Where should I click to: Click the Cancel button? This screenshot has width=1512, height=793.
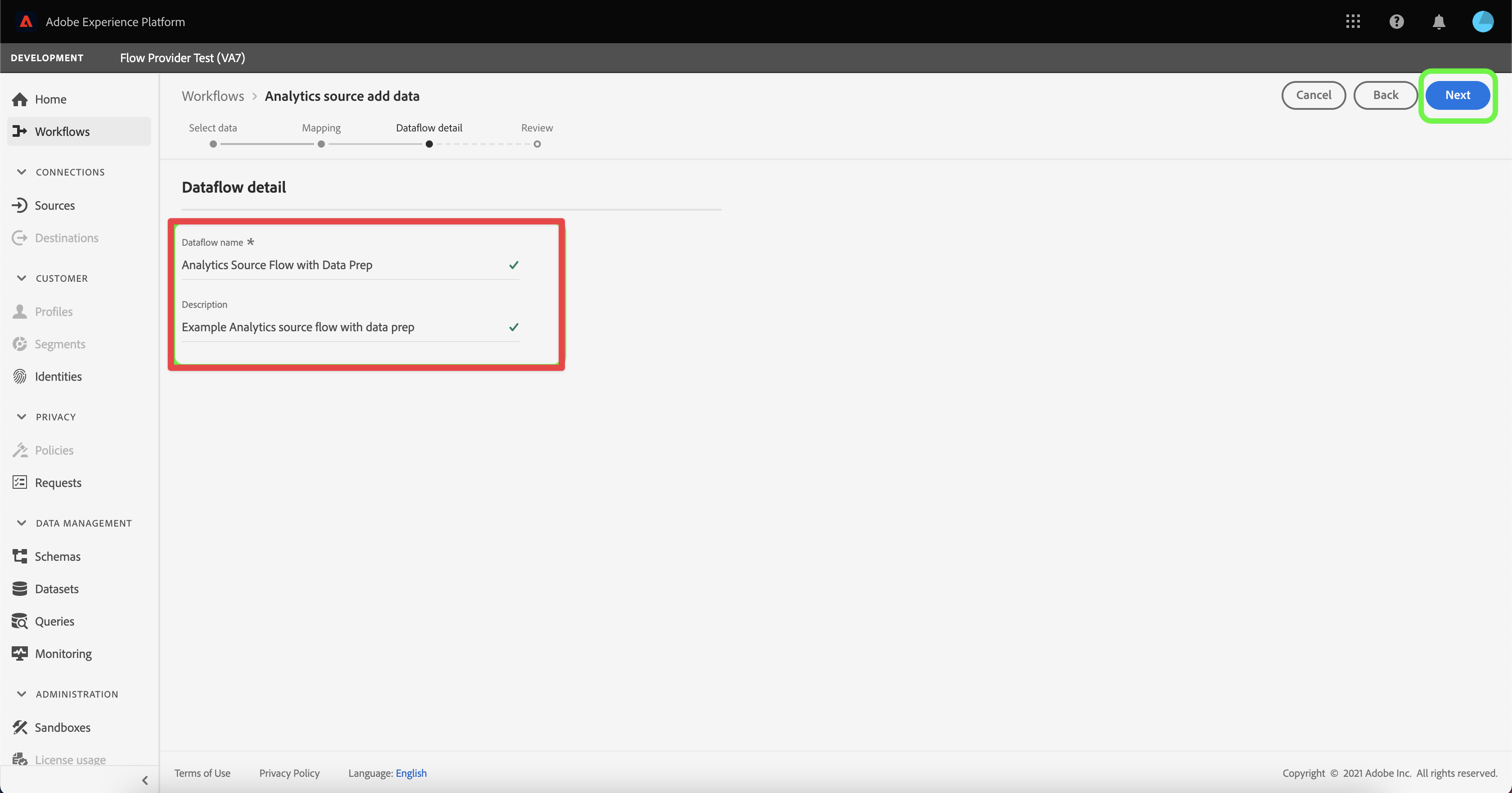pos(1313,95)
